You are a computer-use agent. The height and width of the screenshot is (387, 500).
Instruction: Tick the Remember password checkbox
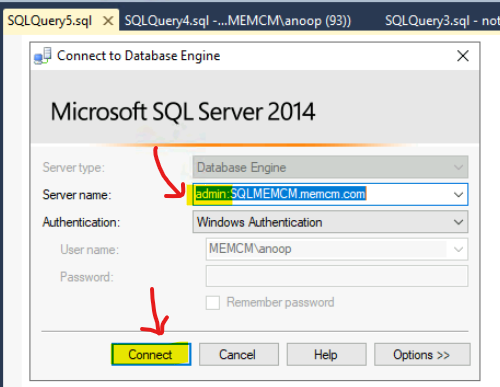point(213,303)
